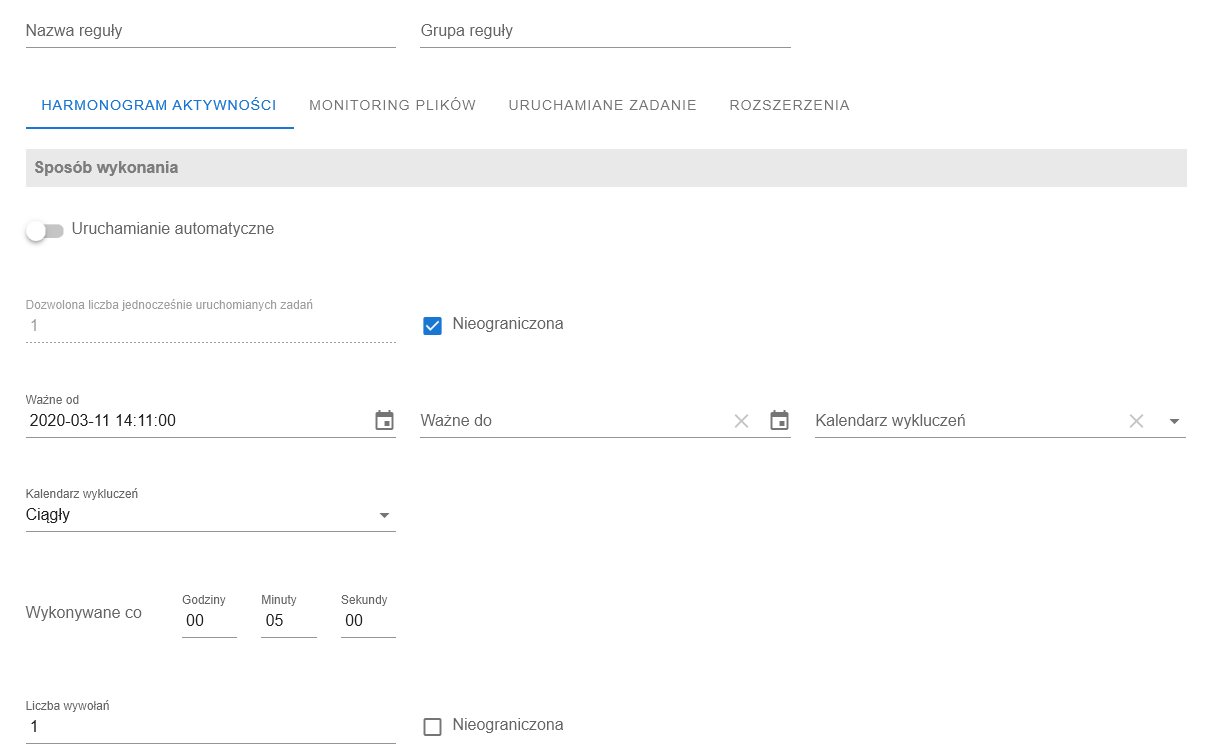Focus the Grupa reguły input field
Viewport: 1220px width, 753px height.
pos(605,31)
